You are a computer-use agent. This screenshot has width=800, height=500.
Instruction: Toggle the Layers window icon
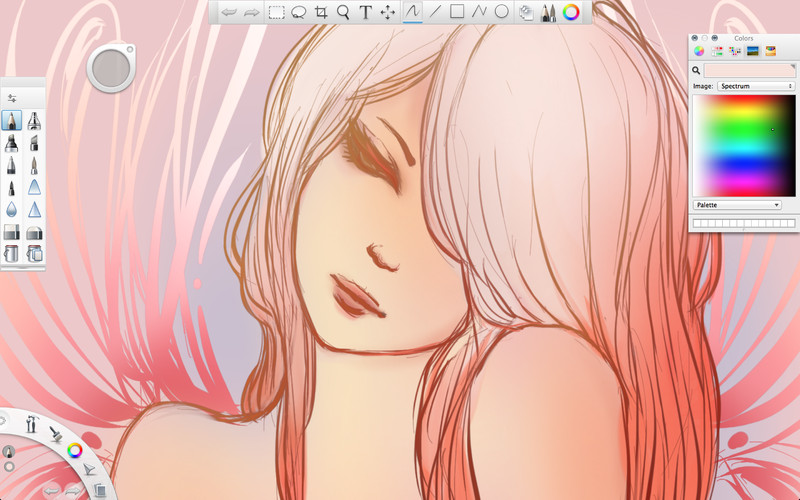pyautogui.click(x=526, y=12)
